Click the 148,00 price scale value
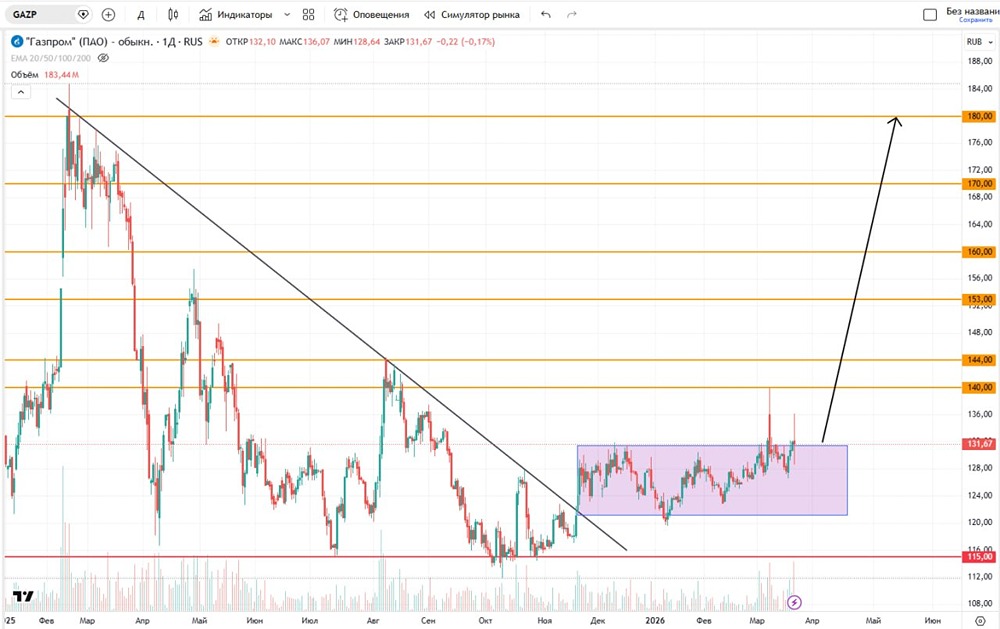This screenshot has height=629, width=1000. (980, 332)
